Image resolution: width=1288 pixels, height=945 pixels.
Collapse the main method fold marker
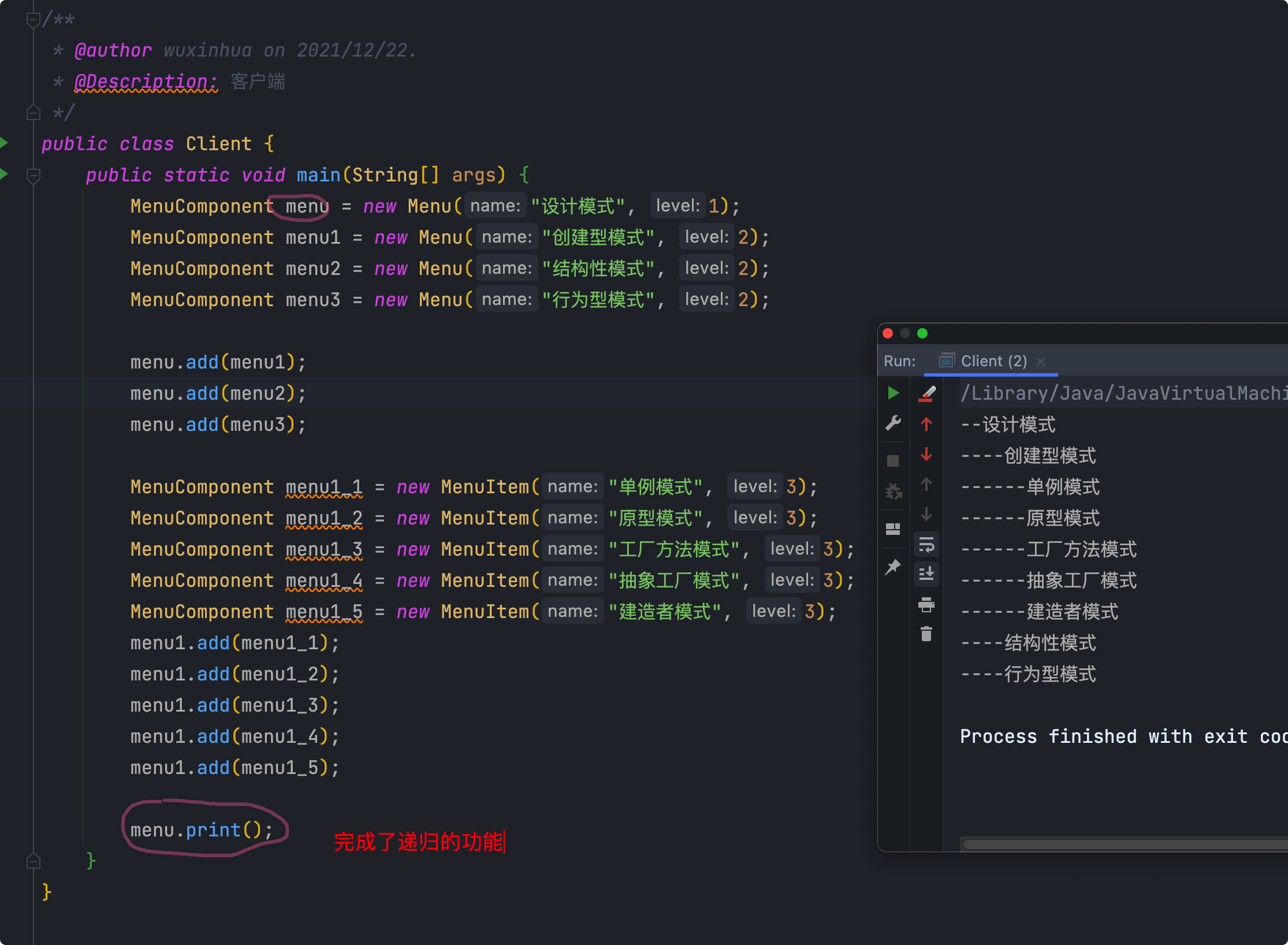click(33, 175)
